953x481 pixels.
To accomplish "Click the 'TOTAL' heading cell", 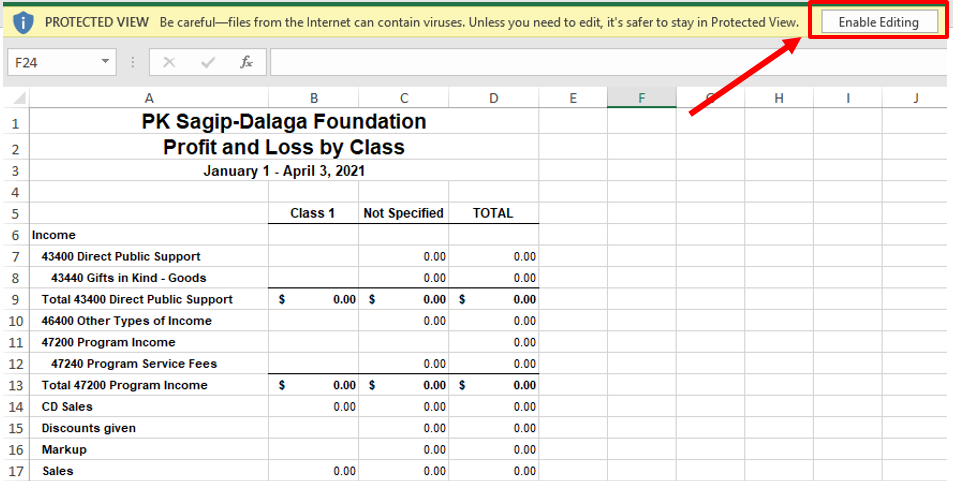I will click(493, 213).
